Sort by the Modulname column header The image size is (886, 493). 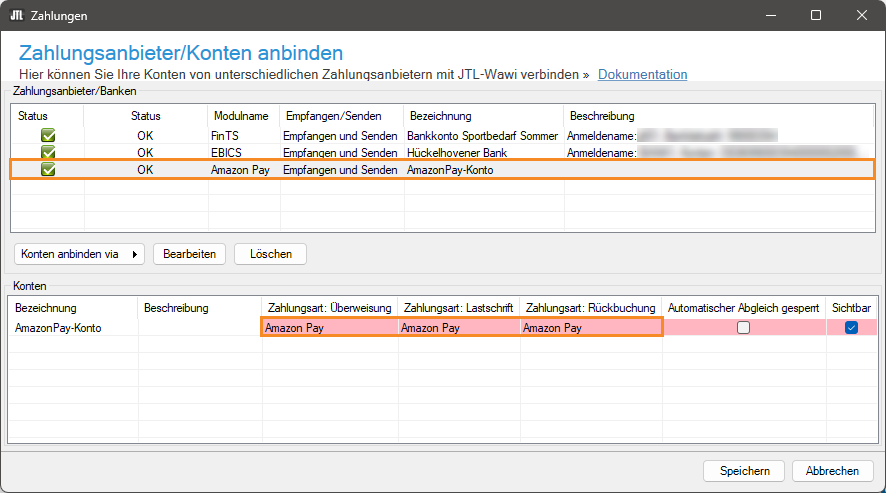click(x=241, y=116)
